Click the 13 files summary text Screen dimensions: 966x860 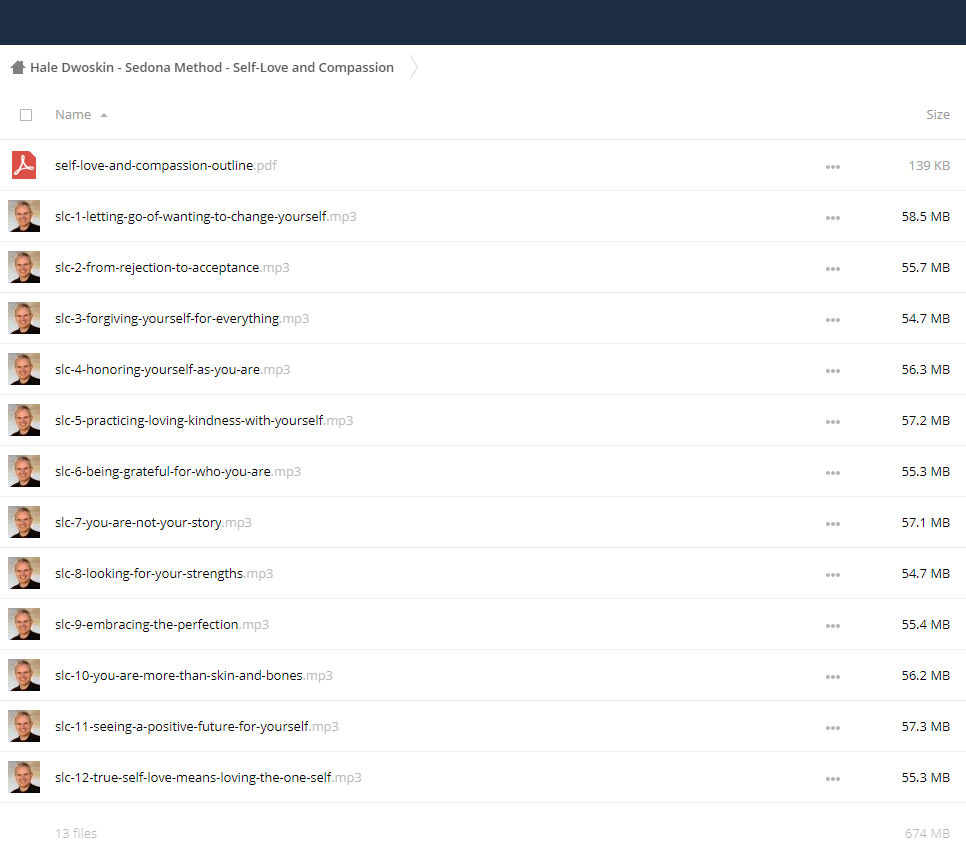[76, 834]
